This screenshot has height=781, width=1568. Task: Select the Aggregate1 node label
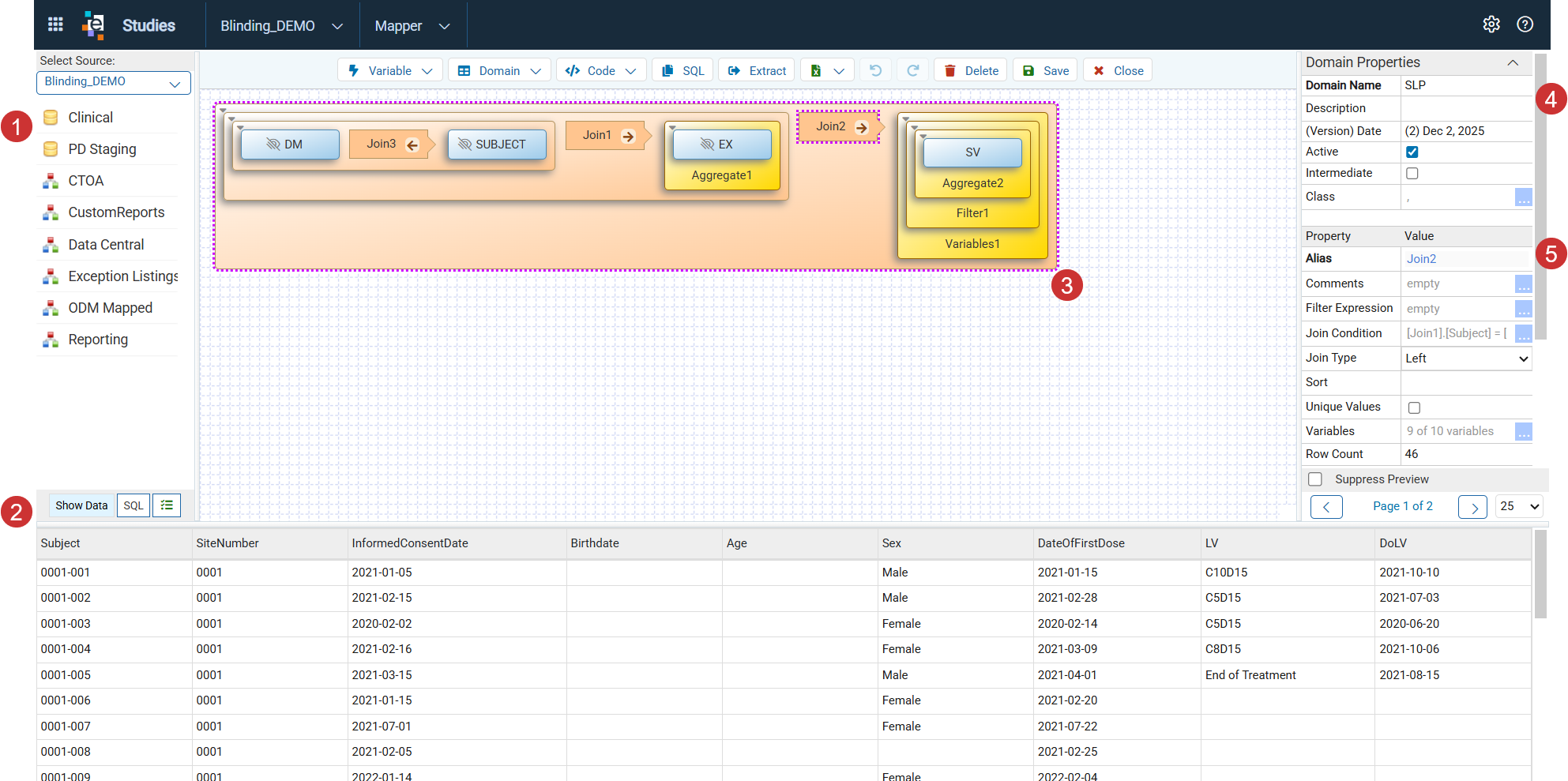coord(721,175)
